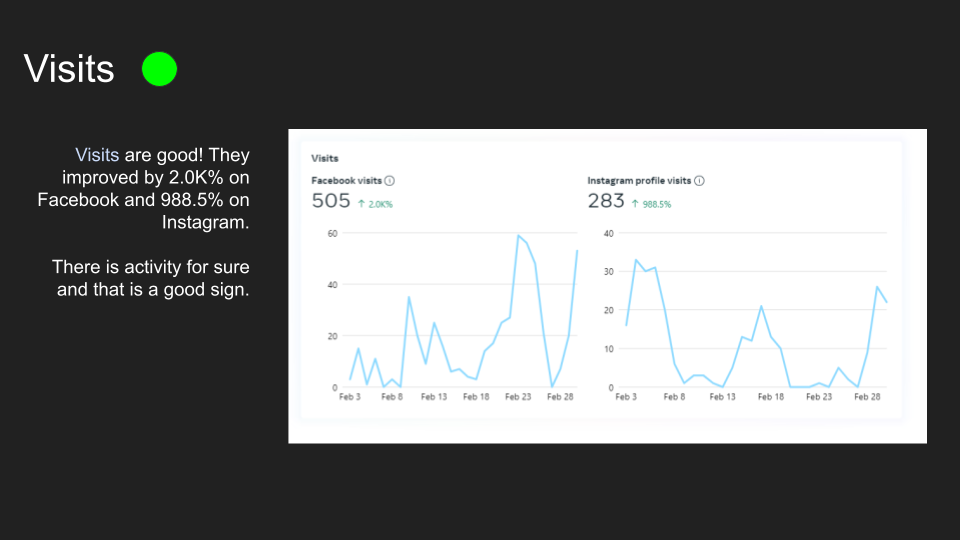Click the Instagram profile visits chart label
960x540 pixels.
coord(639,181)
